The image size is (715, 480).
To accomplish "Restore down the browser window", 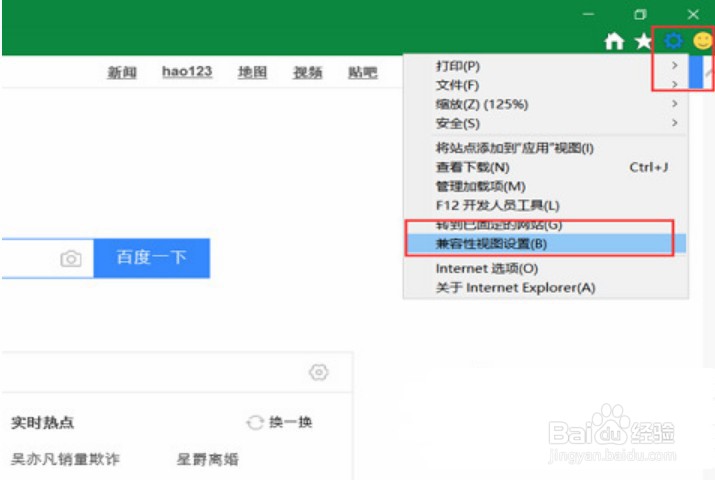I will pyautogui.click(x=640, y=15).
